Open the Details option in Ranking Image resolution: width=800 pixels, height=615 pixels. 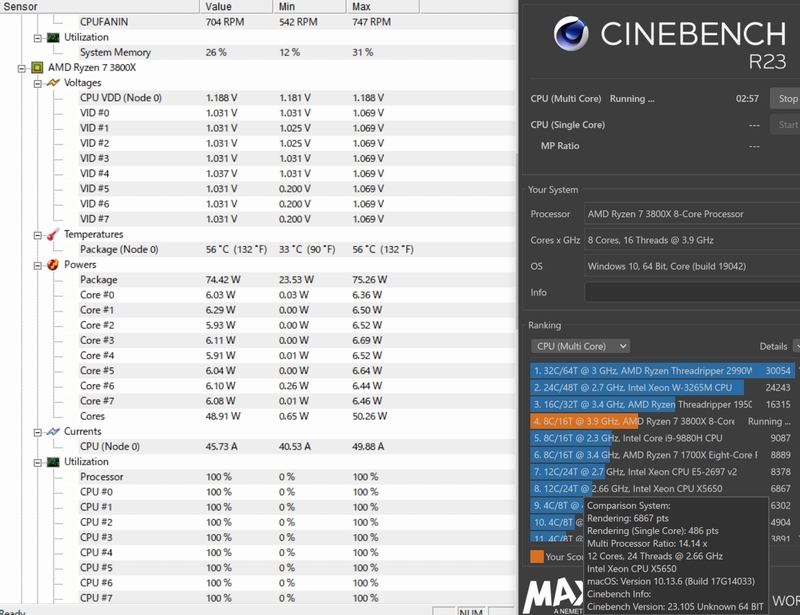click(x=773, y=346)
